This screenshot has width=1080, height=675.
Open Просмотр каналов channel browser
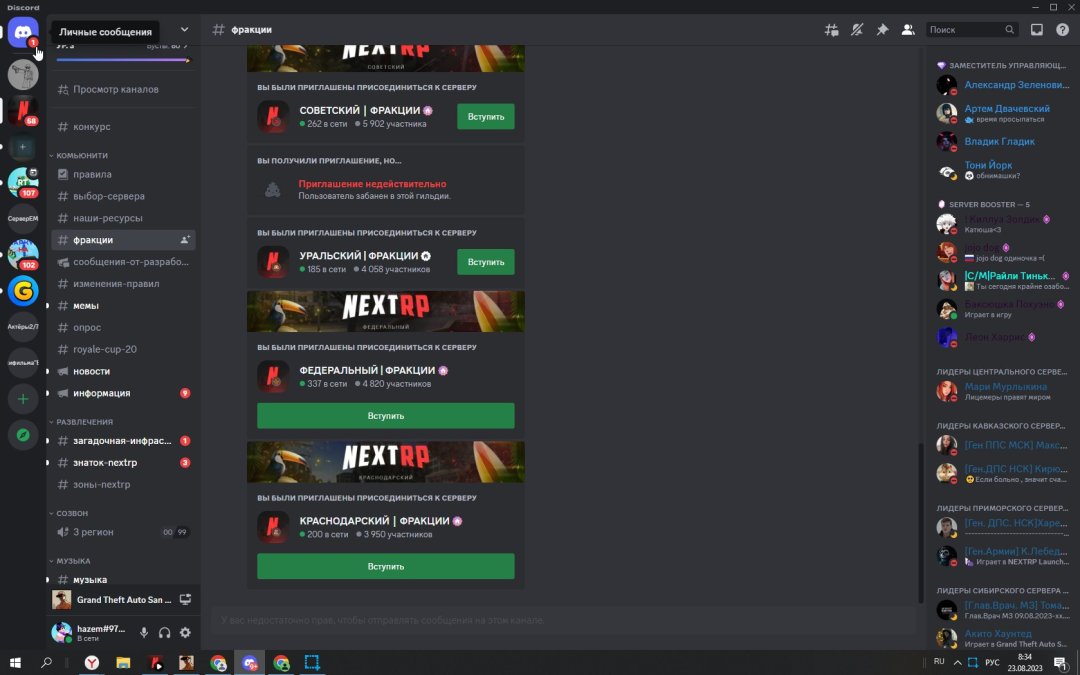tap(123, 90)
